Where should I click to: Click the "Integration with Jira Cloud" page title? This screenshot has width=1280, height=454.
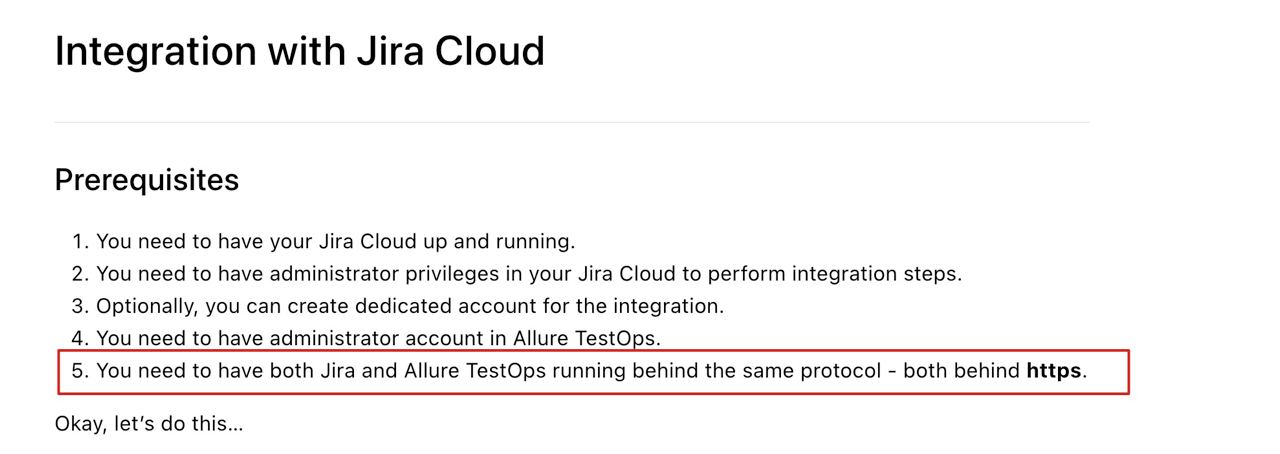(299, 51)
